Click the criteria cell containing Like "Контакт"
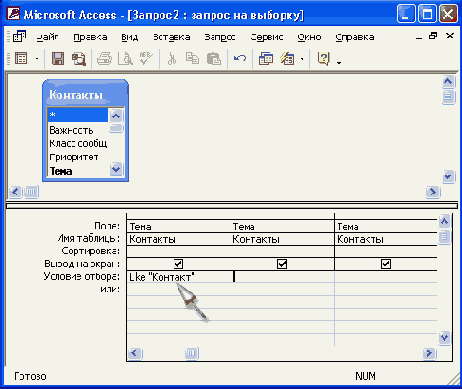 pyautogui.click(x=180, y=277)
